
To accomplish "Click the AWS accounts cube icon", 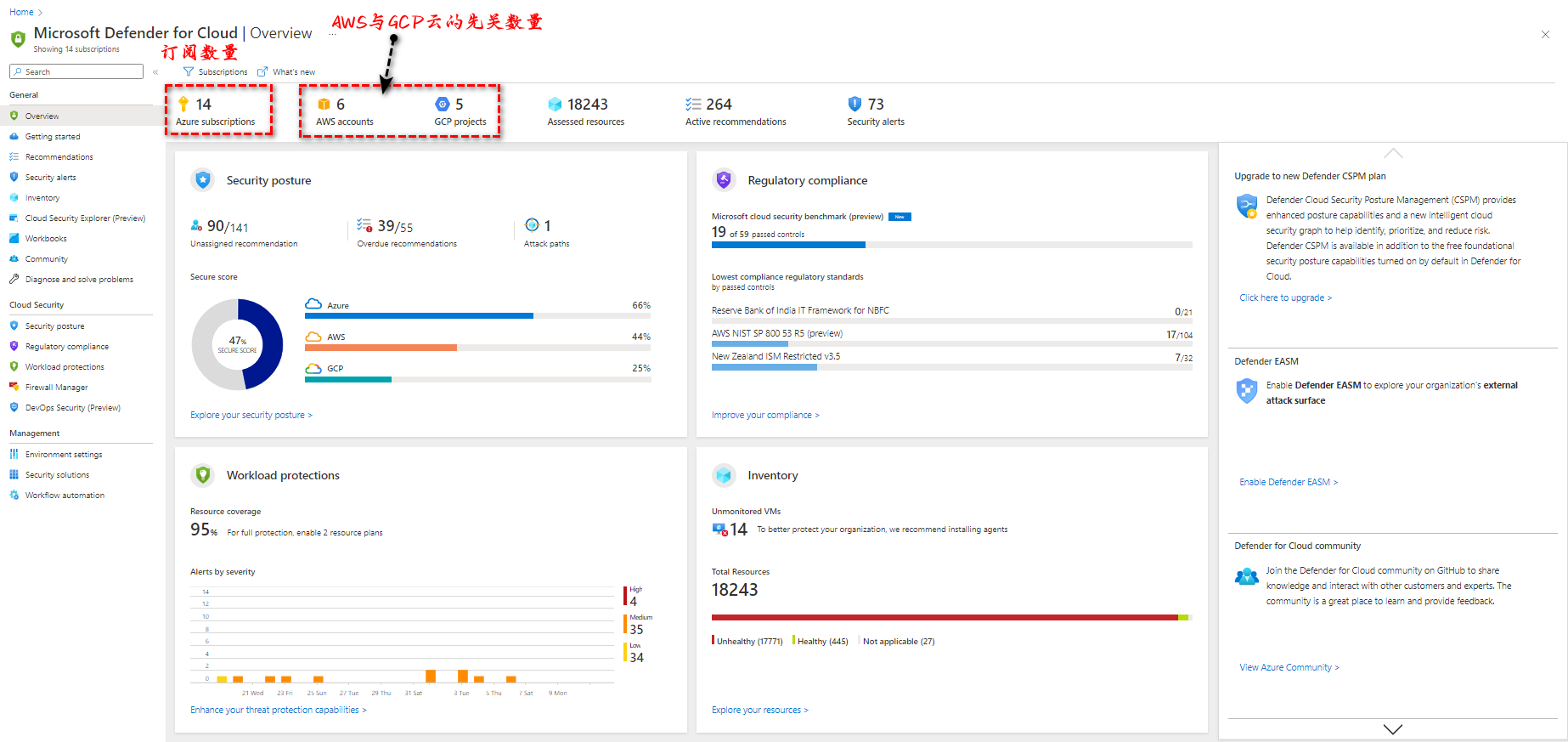I will pyautogui.click(x=324, y=104).
